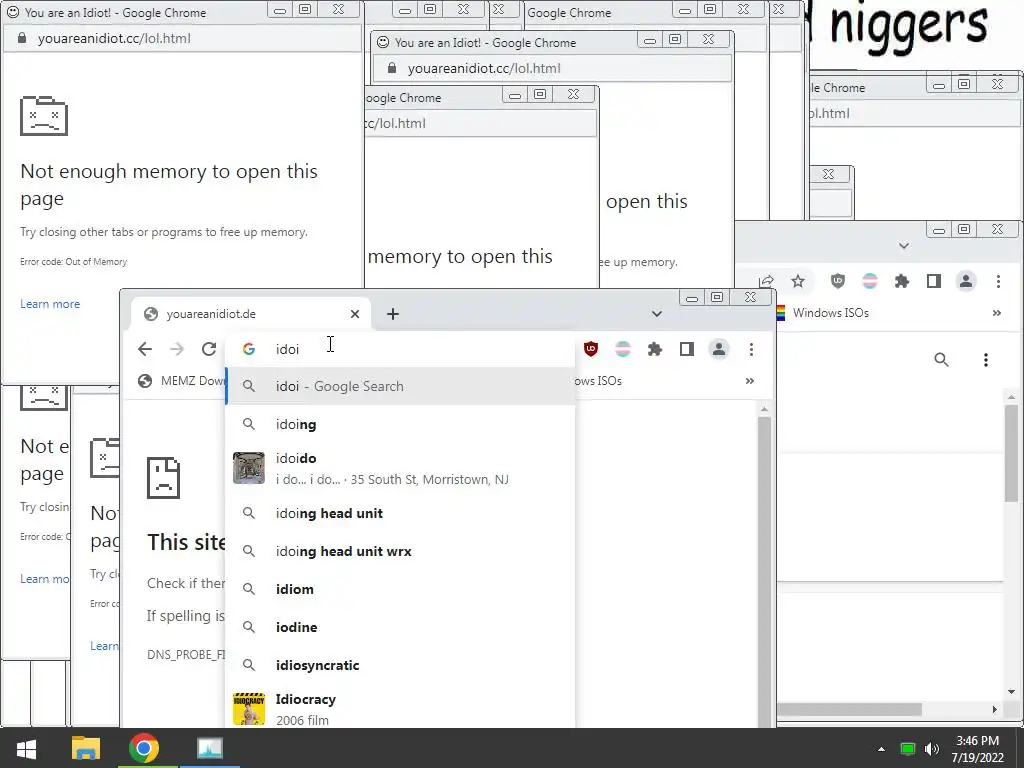
Task: Open the Extensions puzzle icon in front window
Action: [x=654, y=349]
